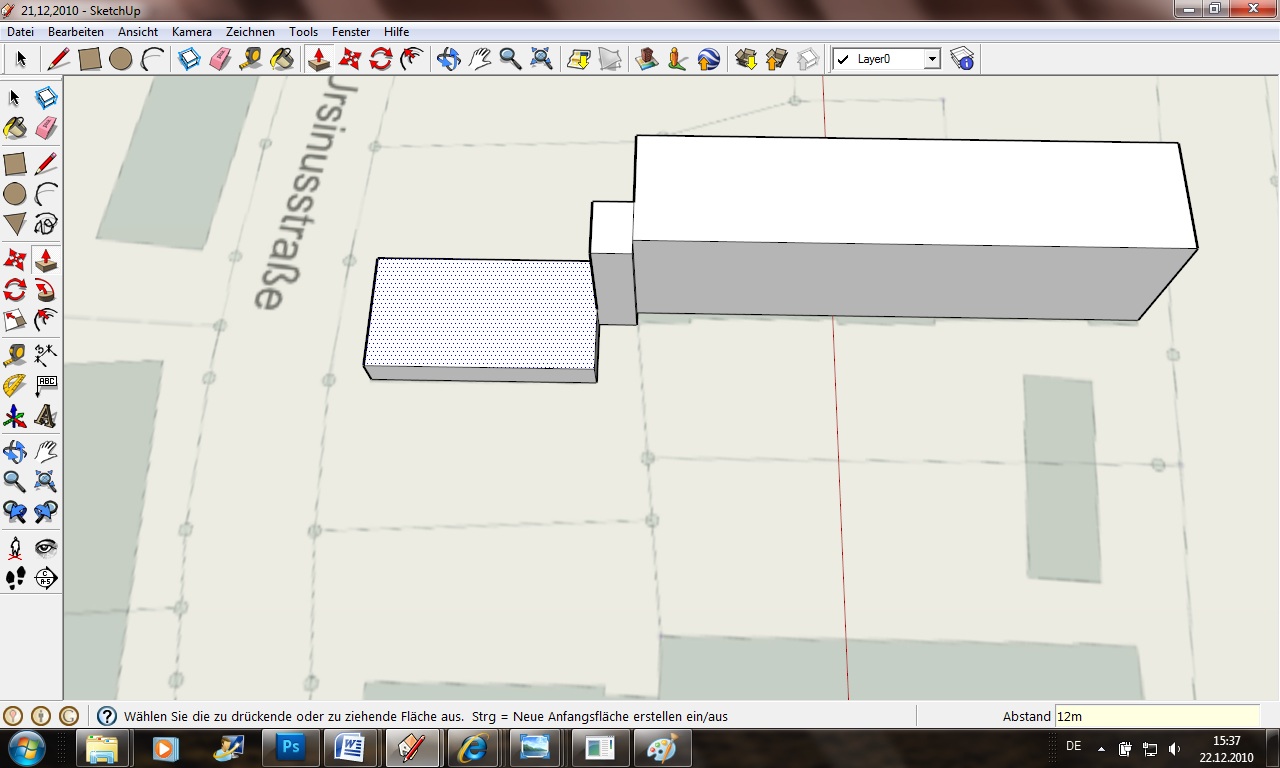Image resolution: width=1280 pixels, height=768 pixels.
Task: Select the Follow Me tool
Action: (47, 290)
